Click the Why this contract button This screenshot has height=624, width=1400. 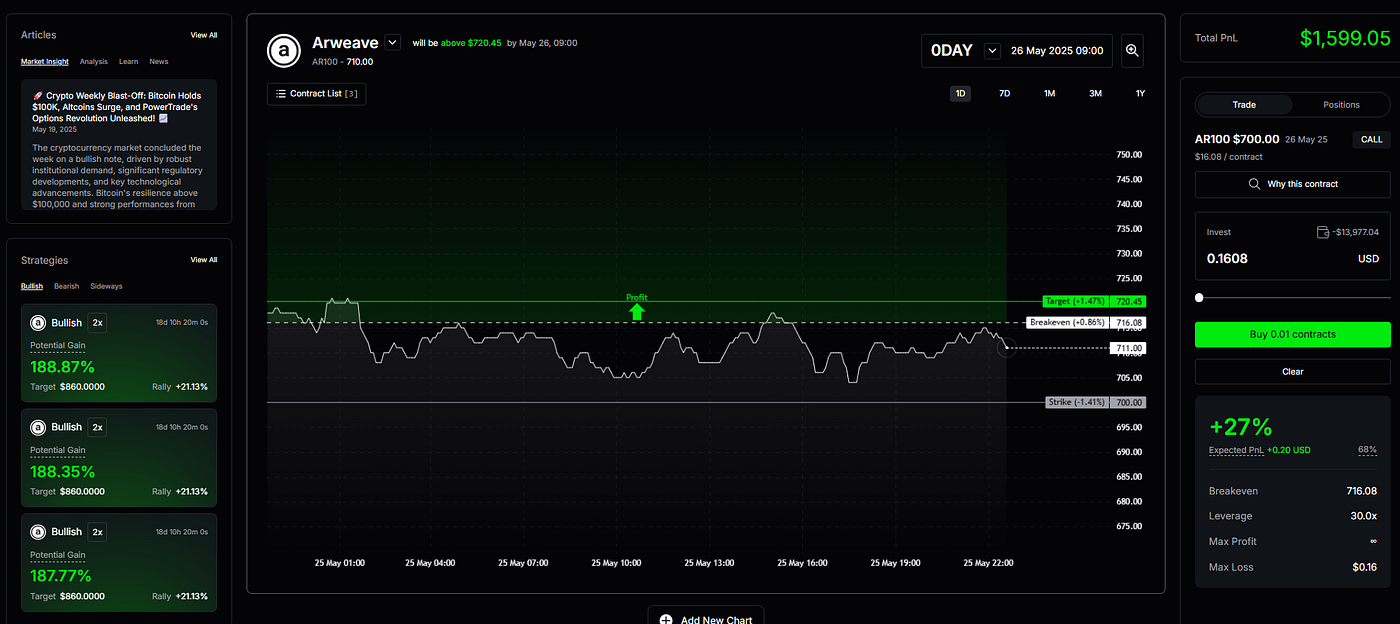pos(1292,184)
